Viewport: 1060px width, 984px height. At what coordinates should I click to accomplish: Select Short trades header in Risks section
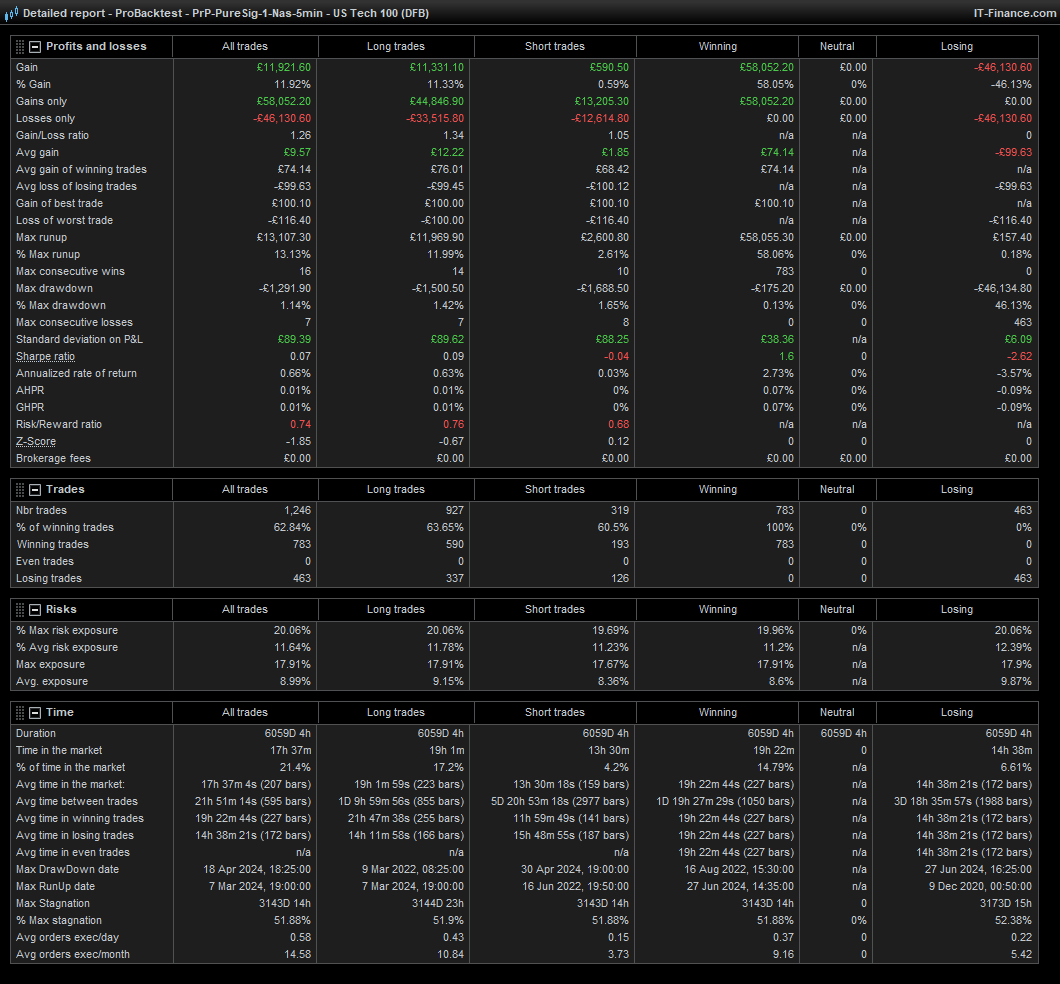[554, 610]
